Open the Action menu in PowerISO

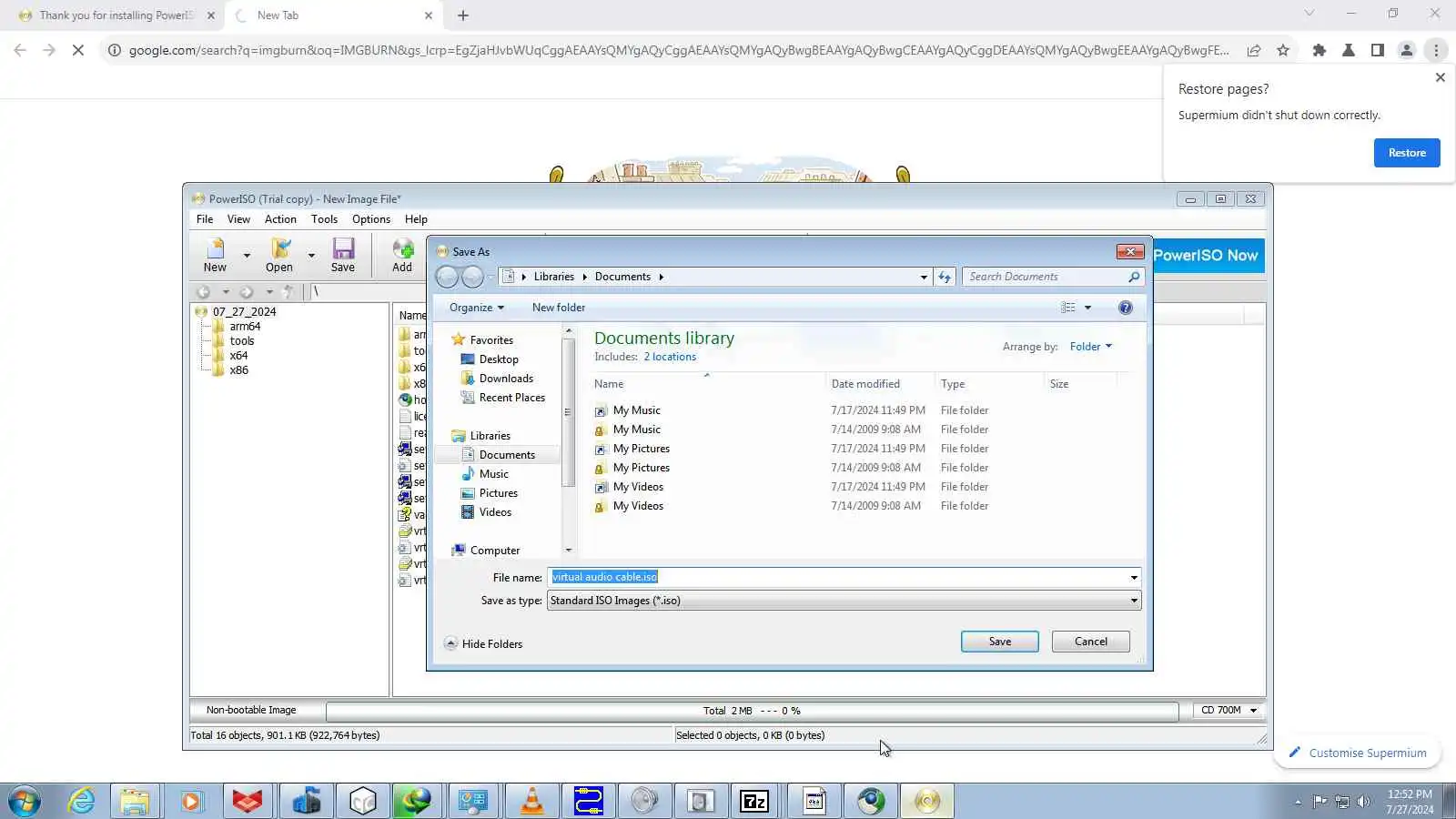tap(280, 219)
